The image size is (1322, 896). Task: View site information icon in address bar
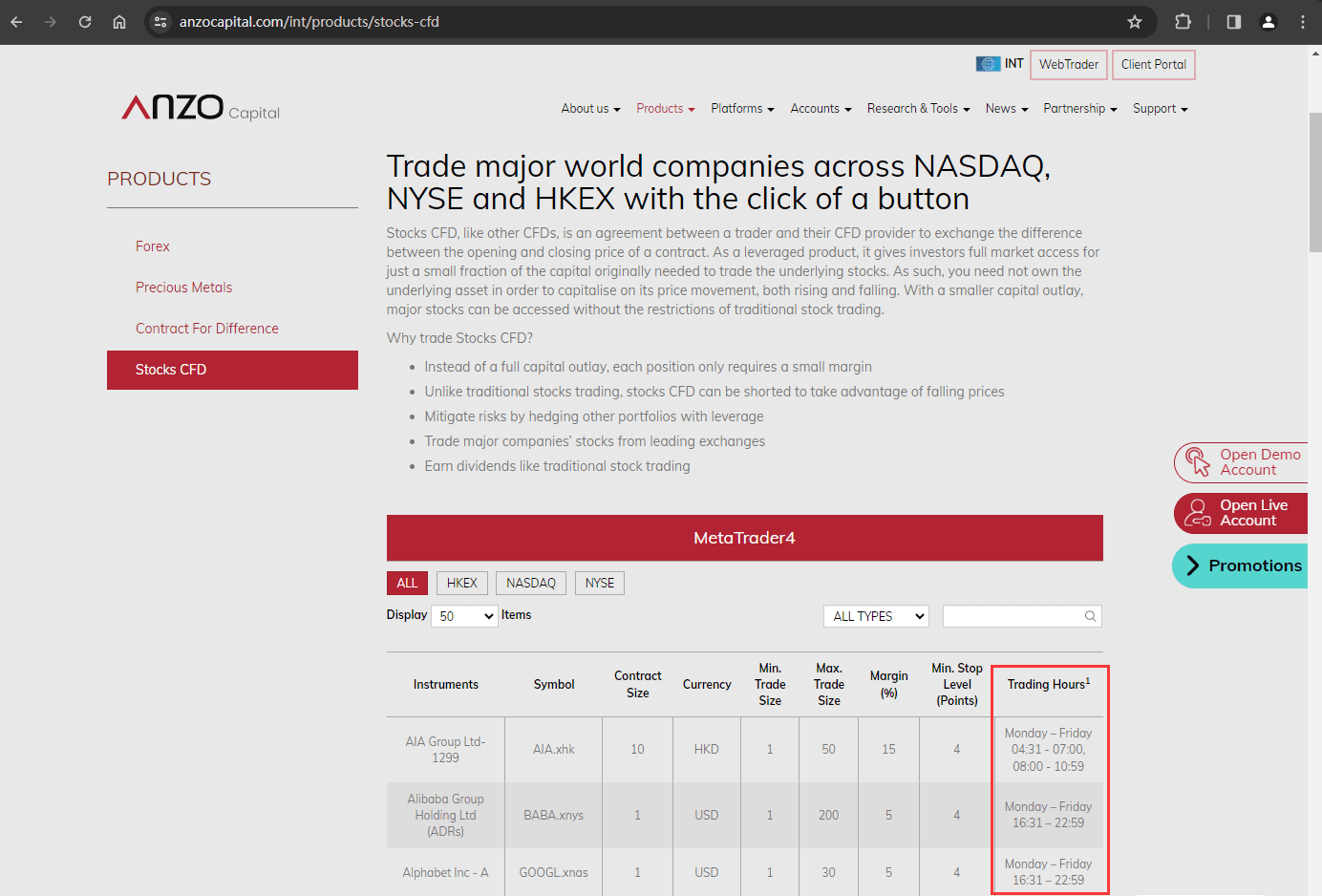pyautogui.click(x=160, y=21)
